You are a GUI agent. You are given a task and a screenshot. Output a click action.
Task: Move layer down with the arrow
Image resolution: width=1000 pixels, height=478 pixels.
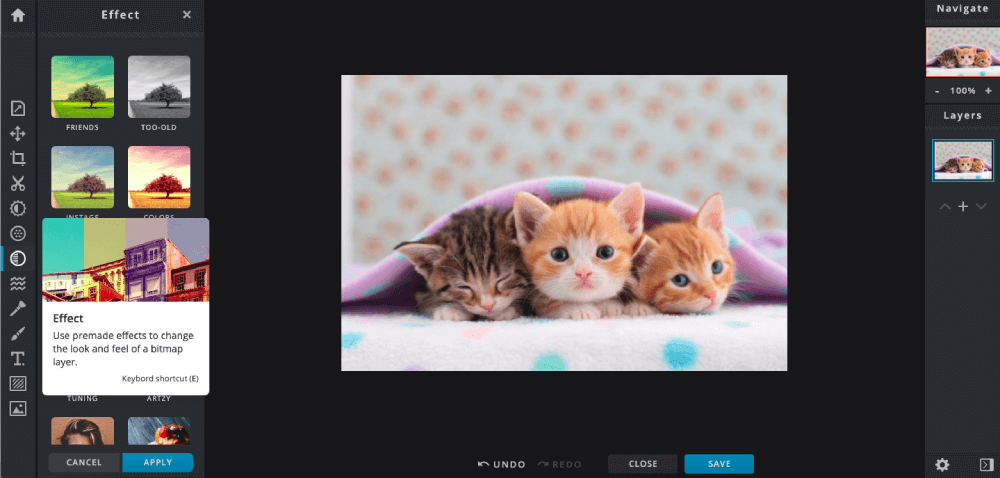coord(981,206)
